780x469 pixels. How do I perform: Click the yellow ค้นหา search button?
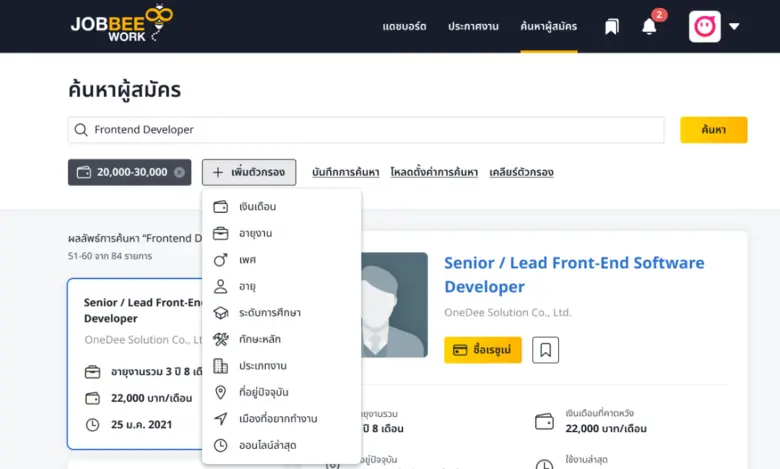click(x=713, y=130)
